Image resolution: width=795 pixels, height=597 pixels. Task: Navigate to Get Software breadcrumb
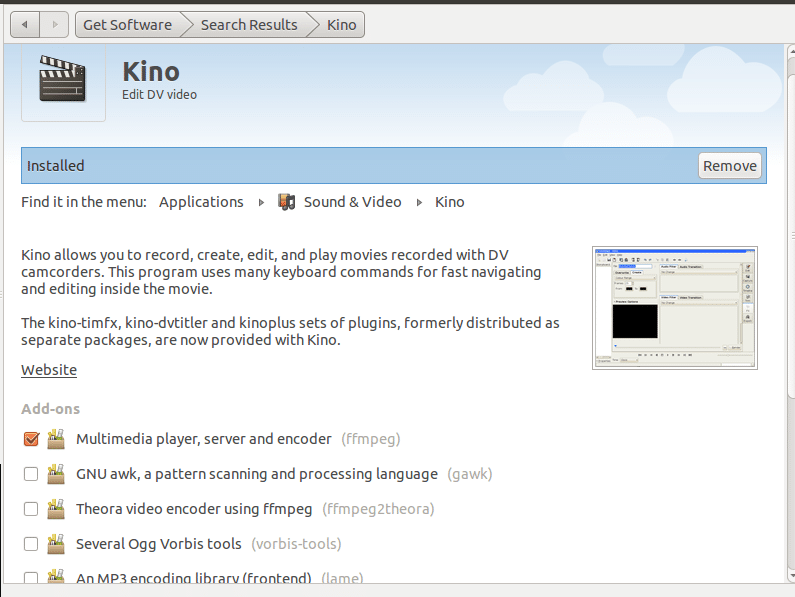[126, 24]
